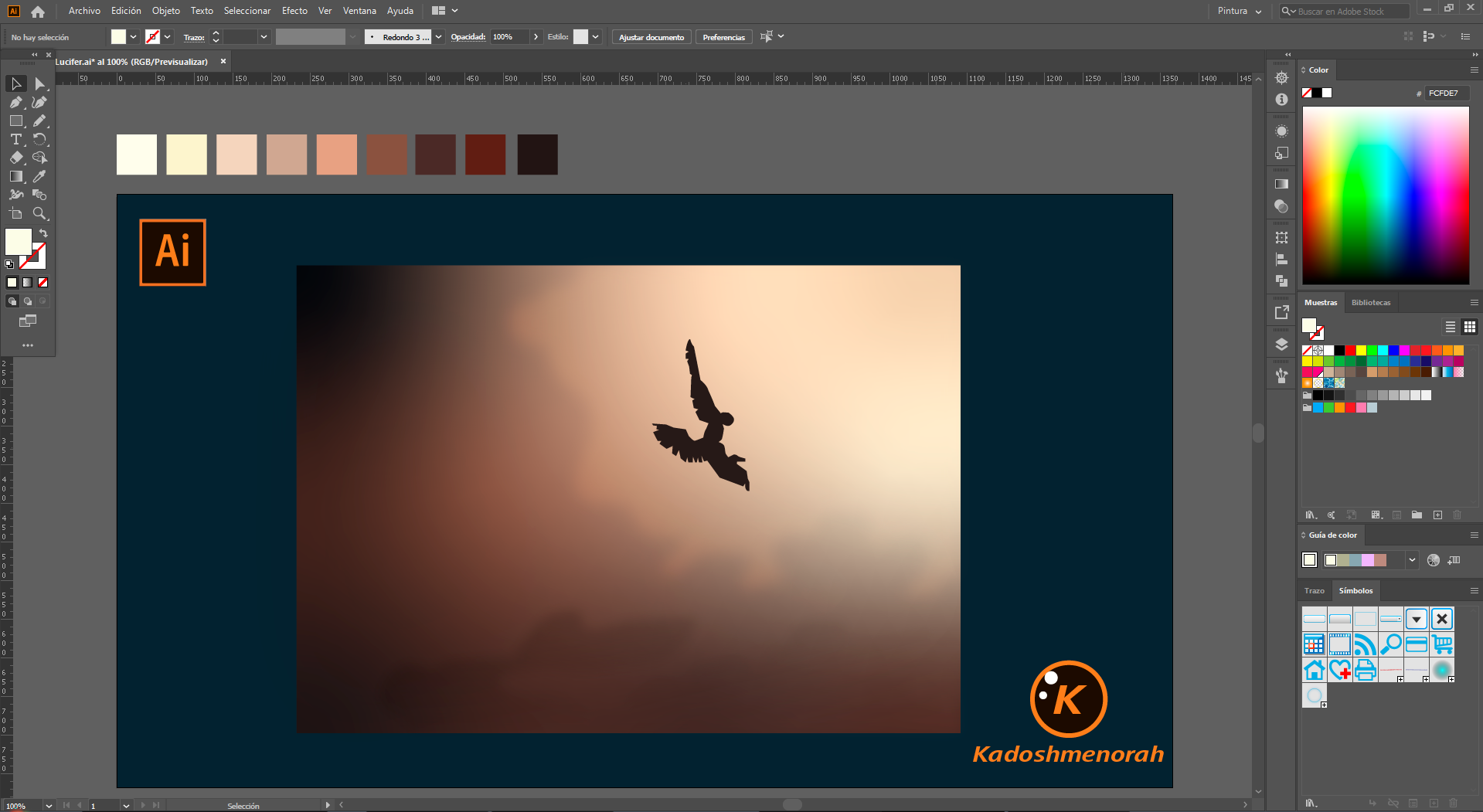
Task: Select the Rectangle tool
Action: pos(16,121)
